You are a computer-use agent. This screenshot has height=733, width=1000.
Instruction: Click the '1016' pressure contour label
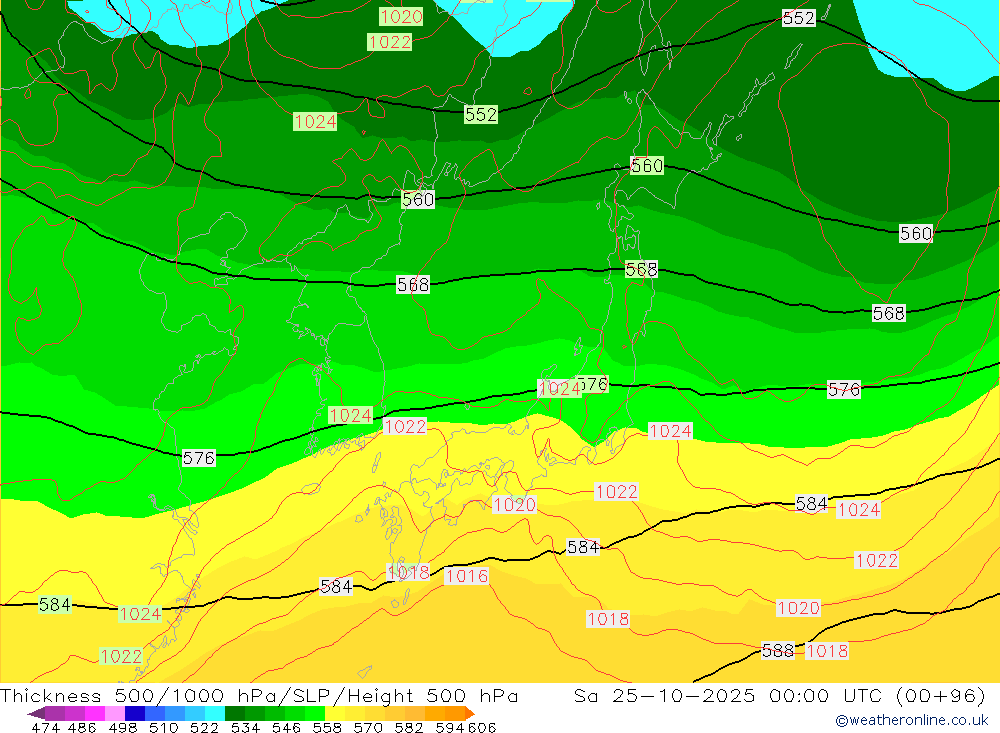[467, 576]
